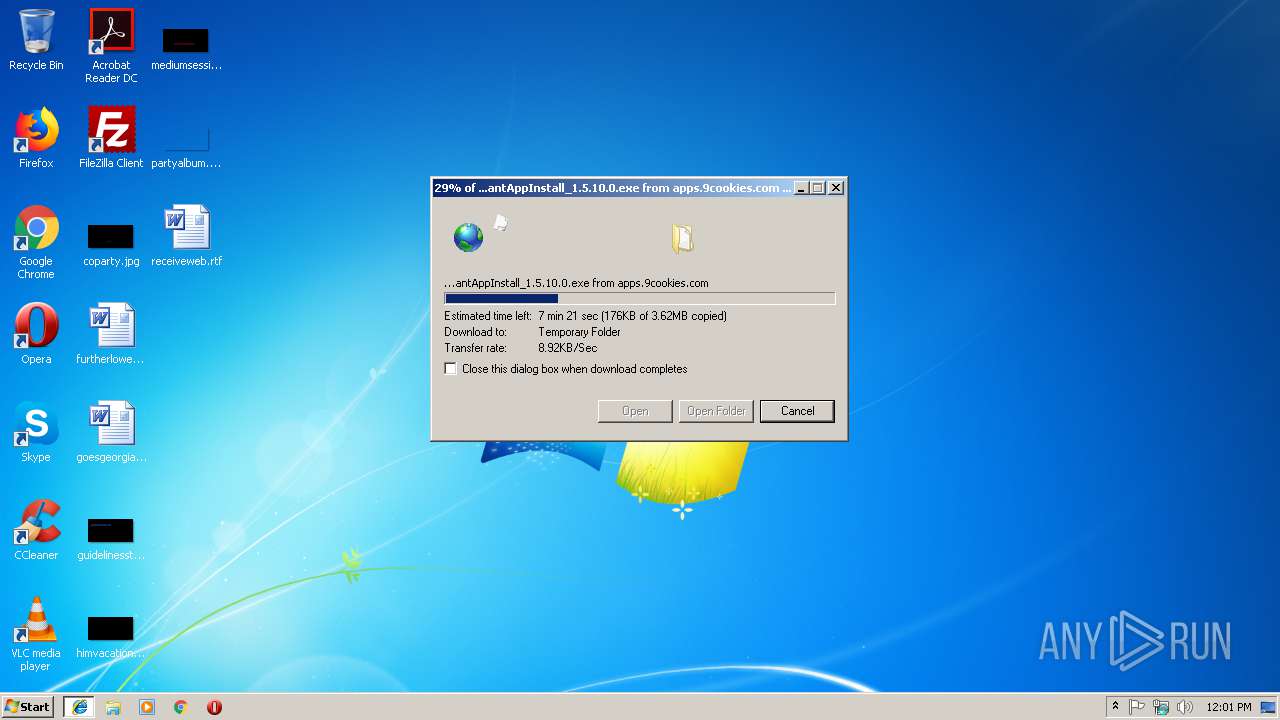Viewport: 1280px width, 720px height.
Task: Launch Acrobat Reader DC shortcut
Action: (111, 46)
